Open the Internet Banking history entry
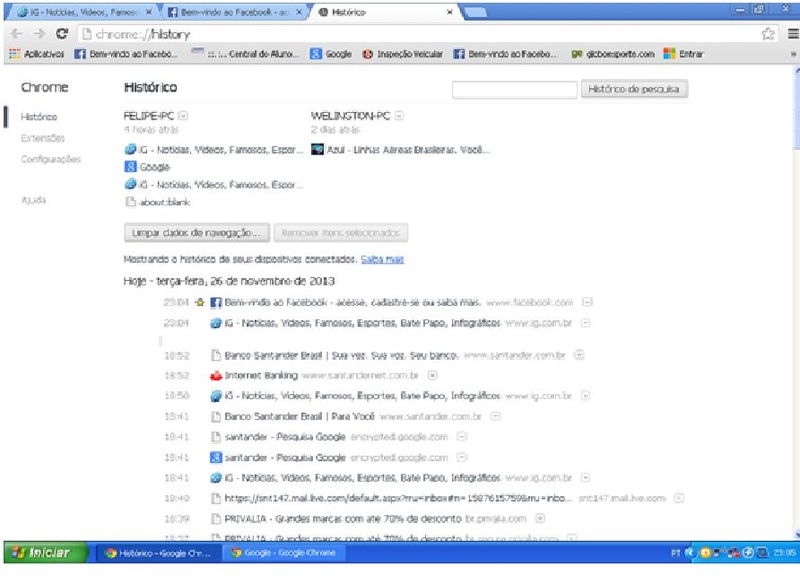Image resolution: width=800 pixels, height=576 pixels. pyautogui.click(x=261, y=375)
